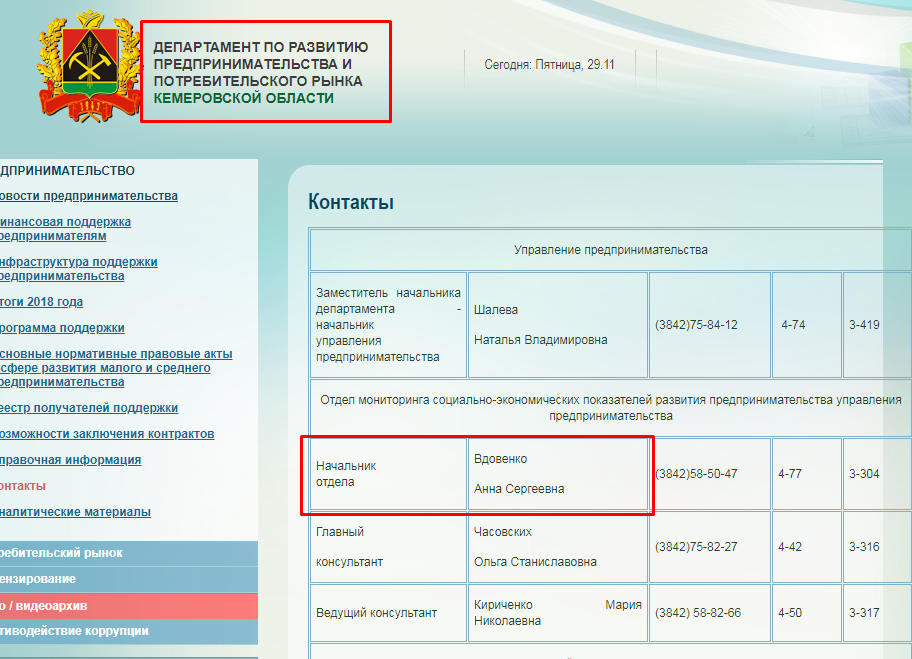Open 'нфраструктура поддержки предпринимательства' link
The width and height of the screenshot is (912, 659).
tap(79, 269)
